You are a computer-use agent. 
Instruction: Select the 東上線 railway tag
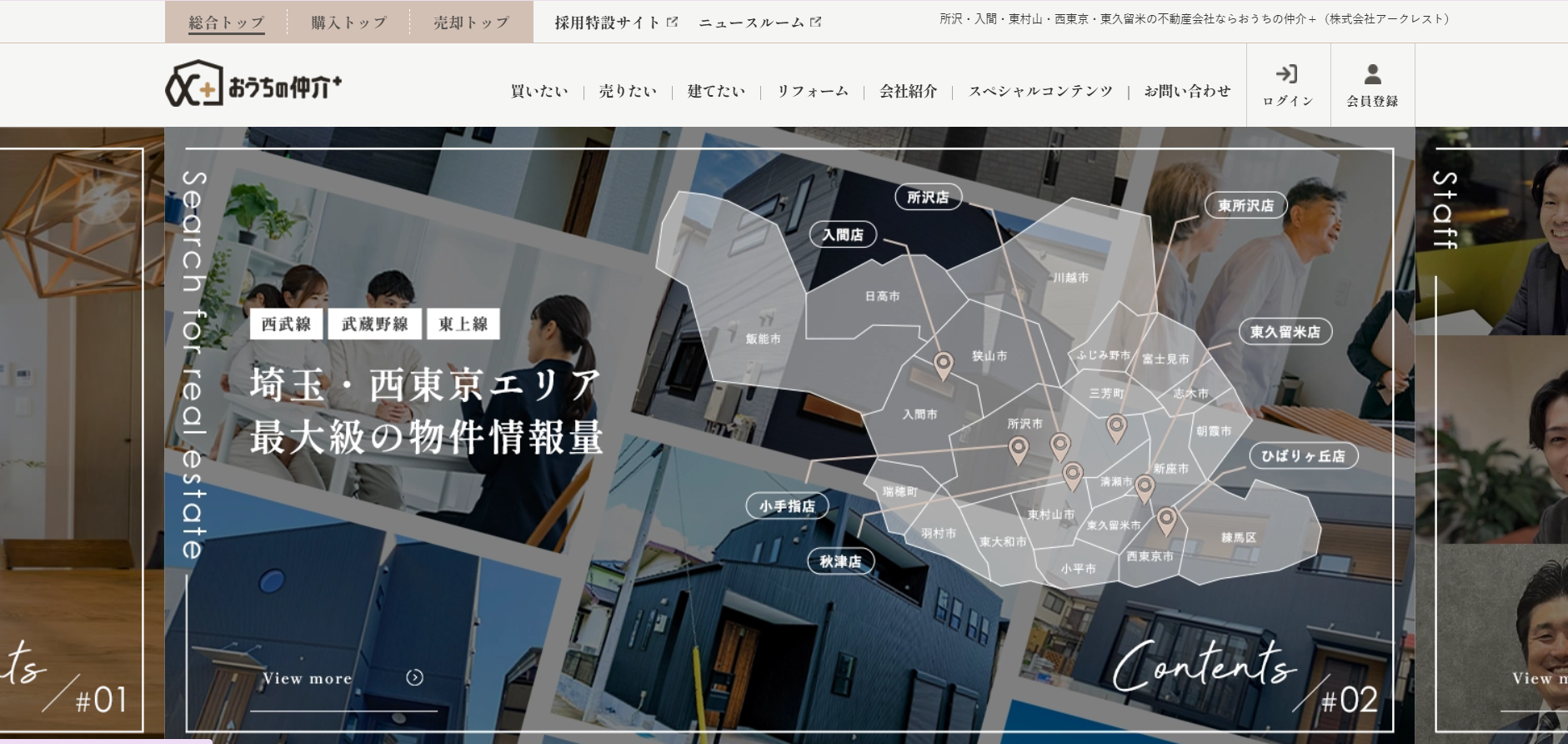pos(463,324)
